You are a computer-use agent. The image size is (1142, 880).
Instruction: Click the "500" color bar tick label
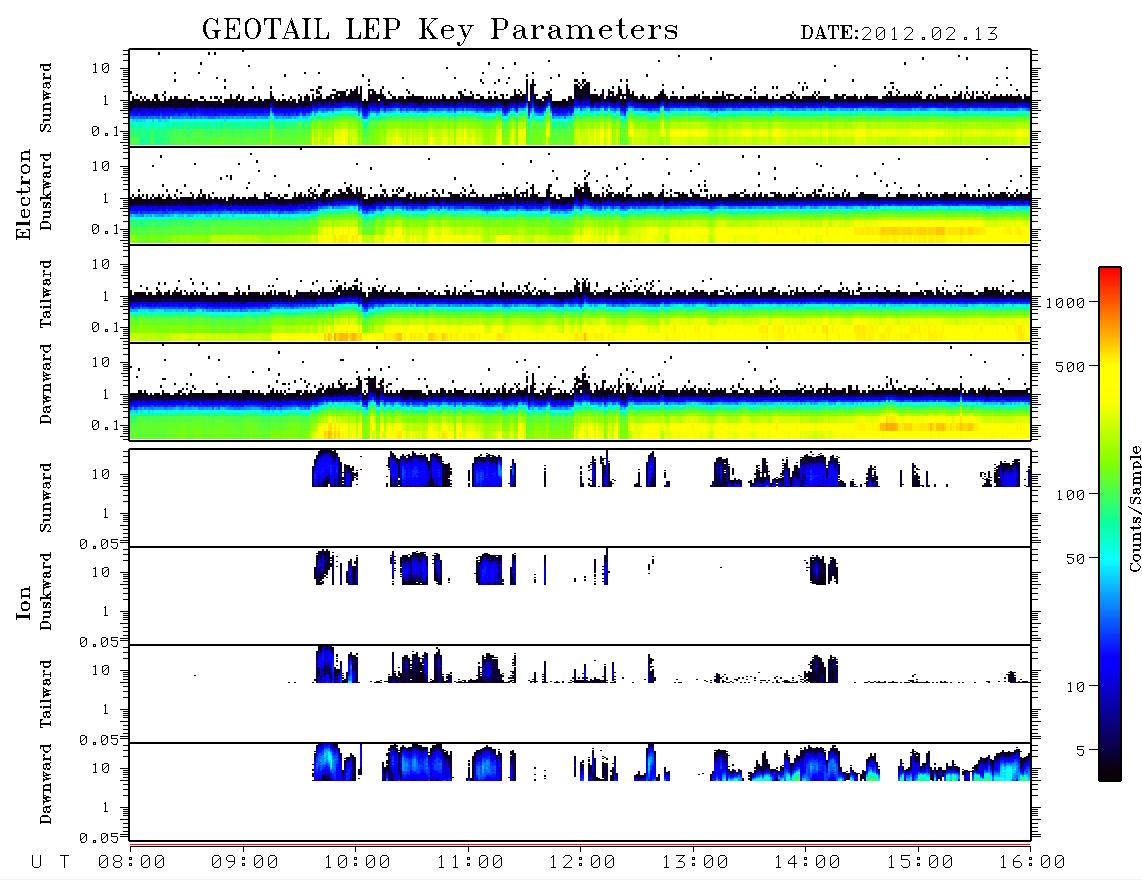pyautogui.click(x=1070, y=366)
